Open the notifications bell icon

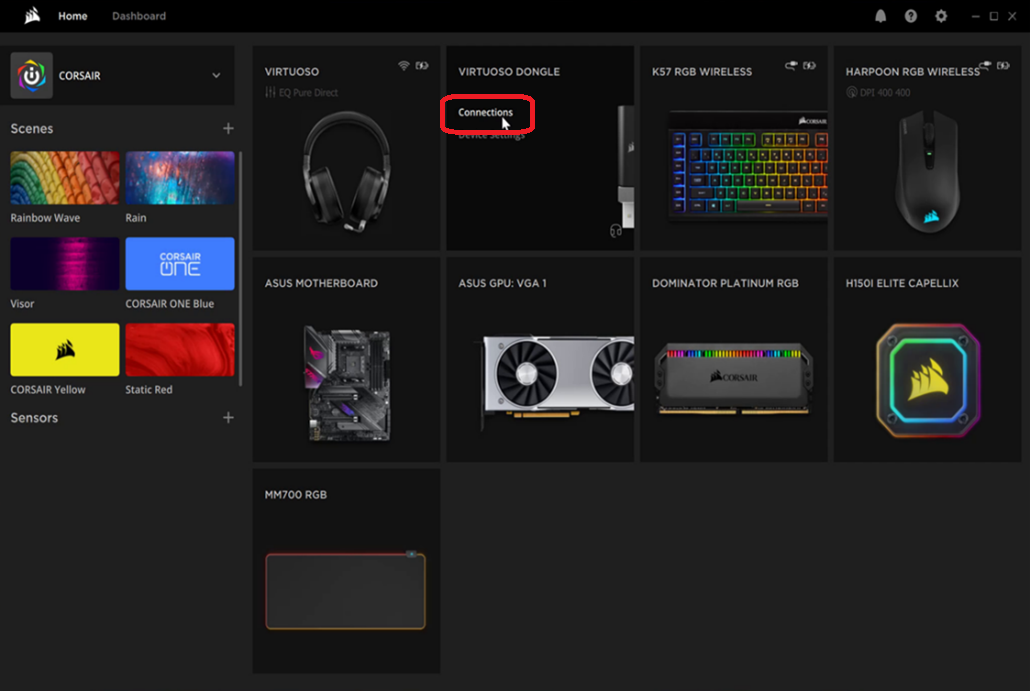pos(881,16)
